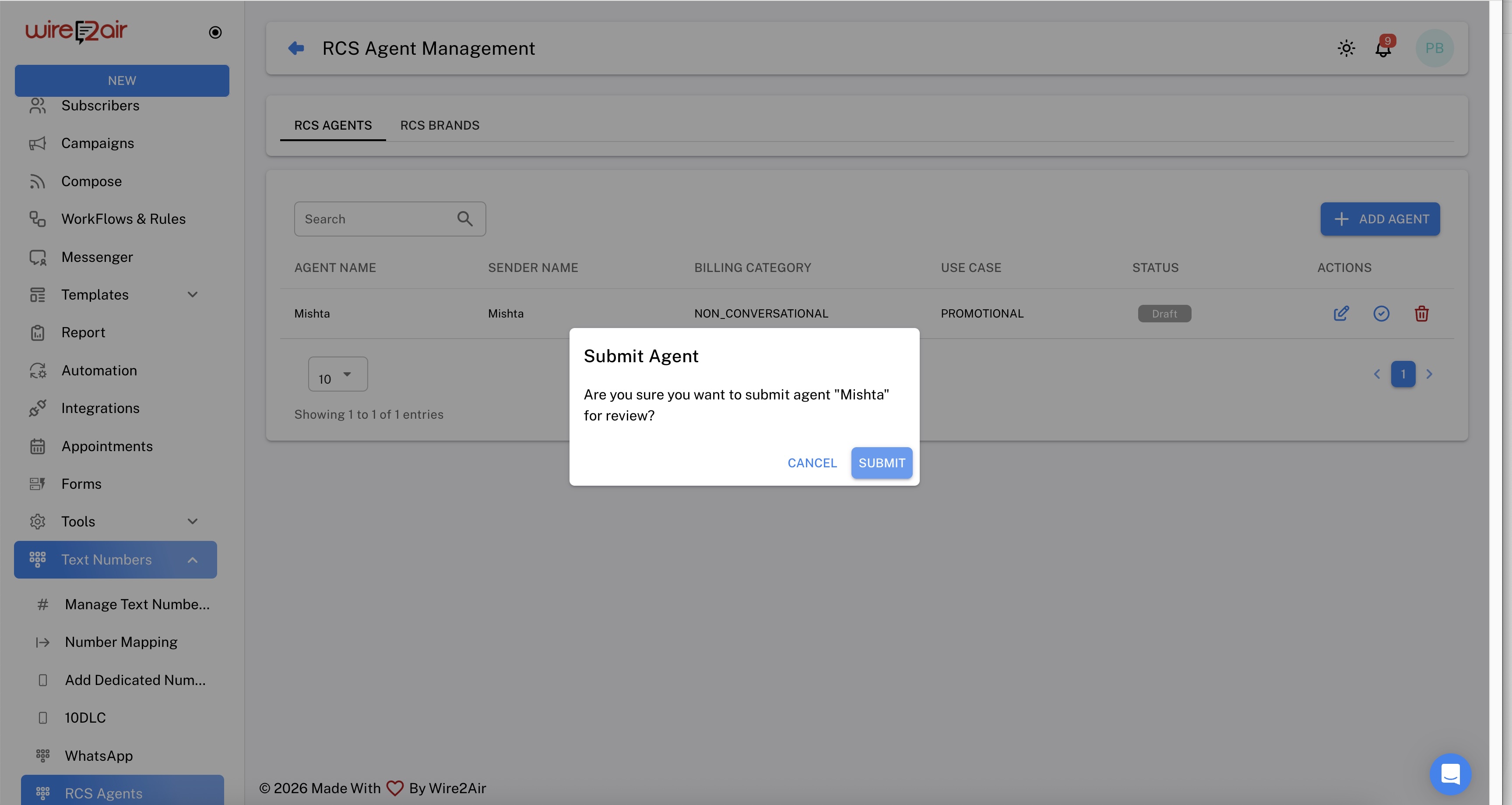Open WorkFlows & Rules icon
The height and width of the screenshot is (805, 1512).
[x=38, y=219]
